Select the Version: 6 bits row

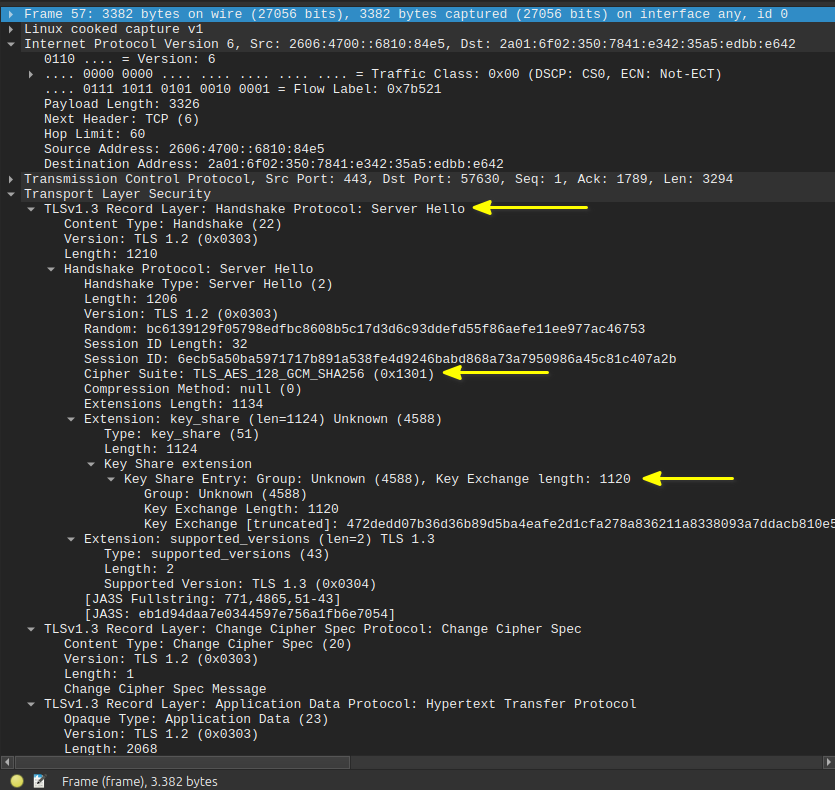[x=130, y=59]
